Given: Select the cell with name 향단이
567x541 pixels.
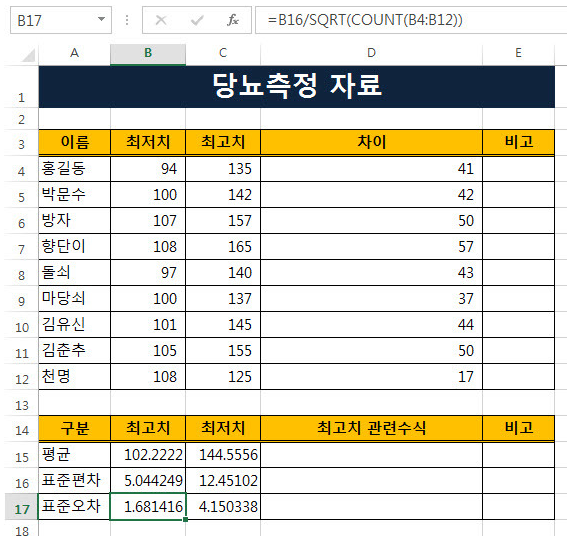Looking at the screenshot, I should [x=74, y=247].
